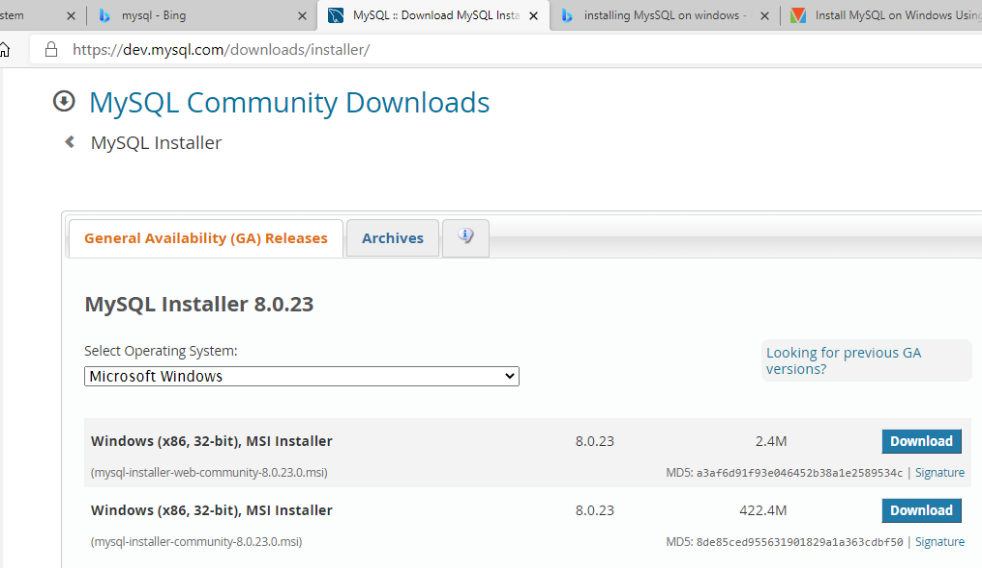
Task: Close the MySQL :: Download MySQL Installer tab
Action: (533, 16)
